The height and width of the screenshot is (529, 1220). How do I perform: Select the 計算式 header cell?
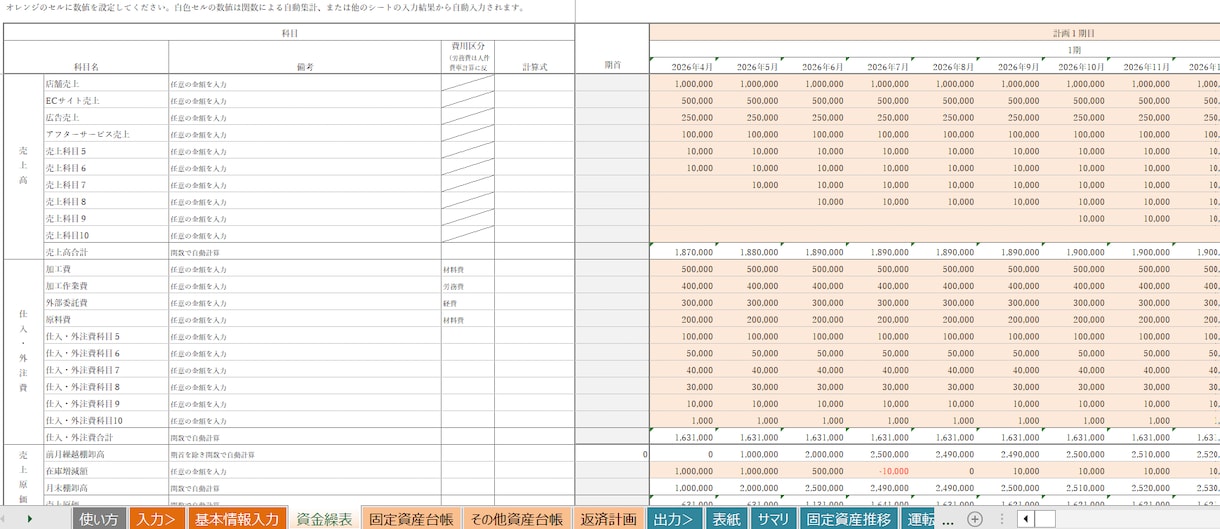click(534, 66)
